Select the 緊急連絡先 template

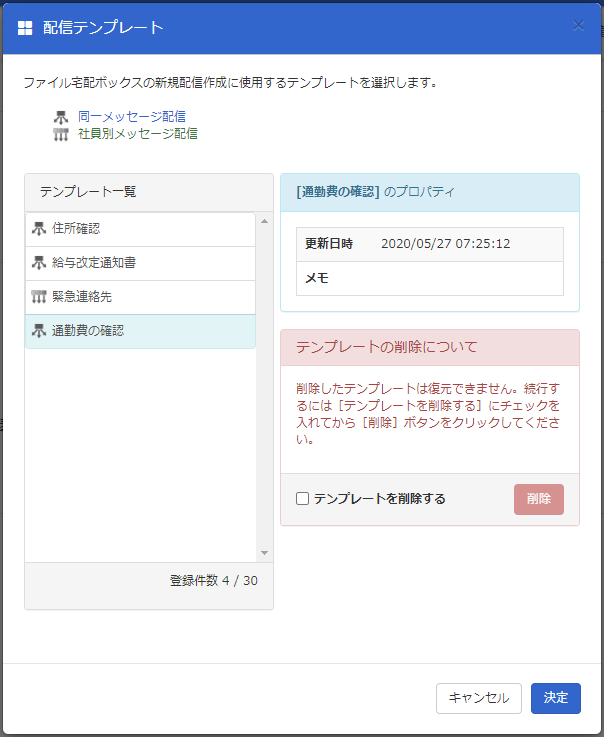pyautogui.click(x=141, y=297)
